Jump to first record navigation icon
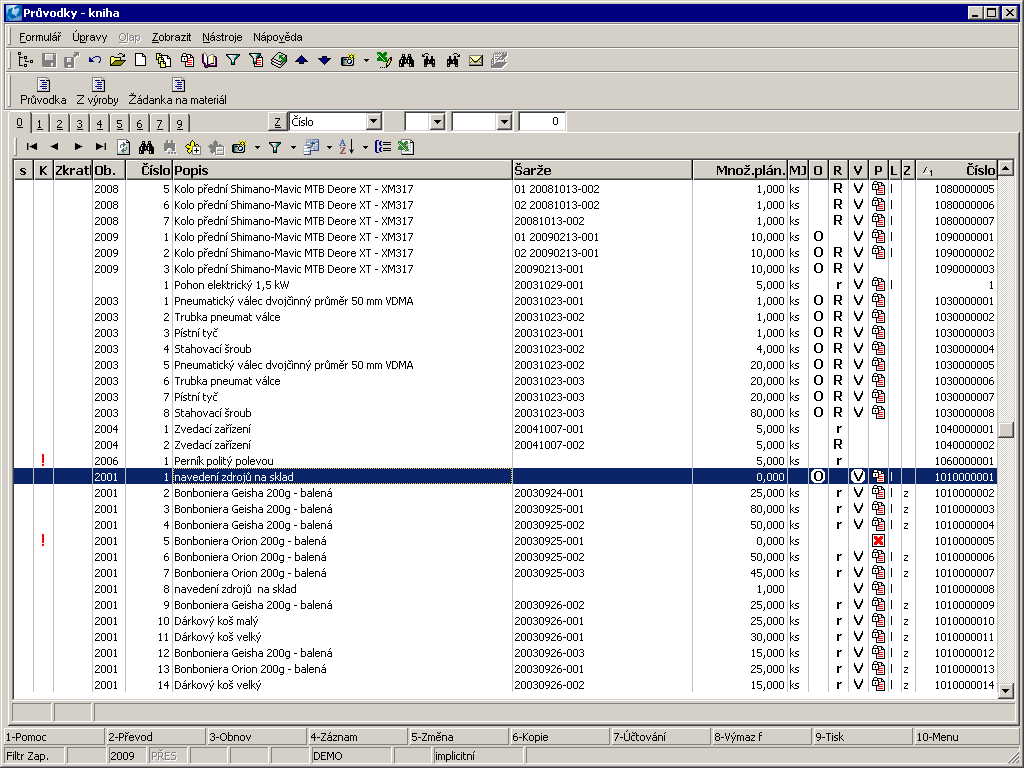 tap(32, 147)
